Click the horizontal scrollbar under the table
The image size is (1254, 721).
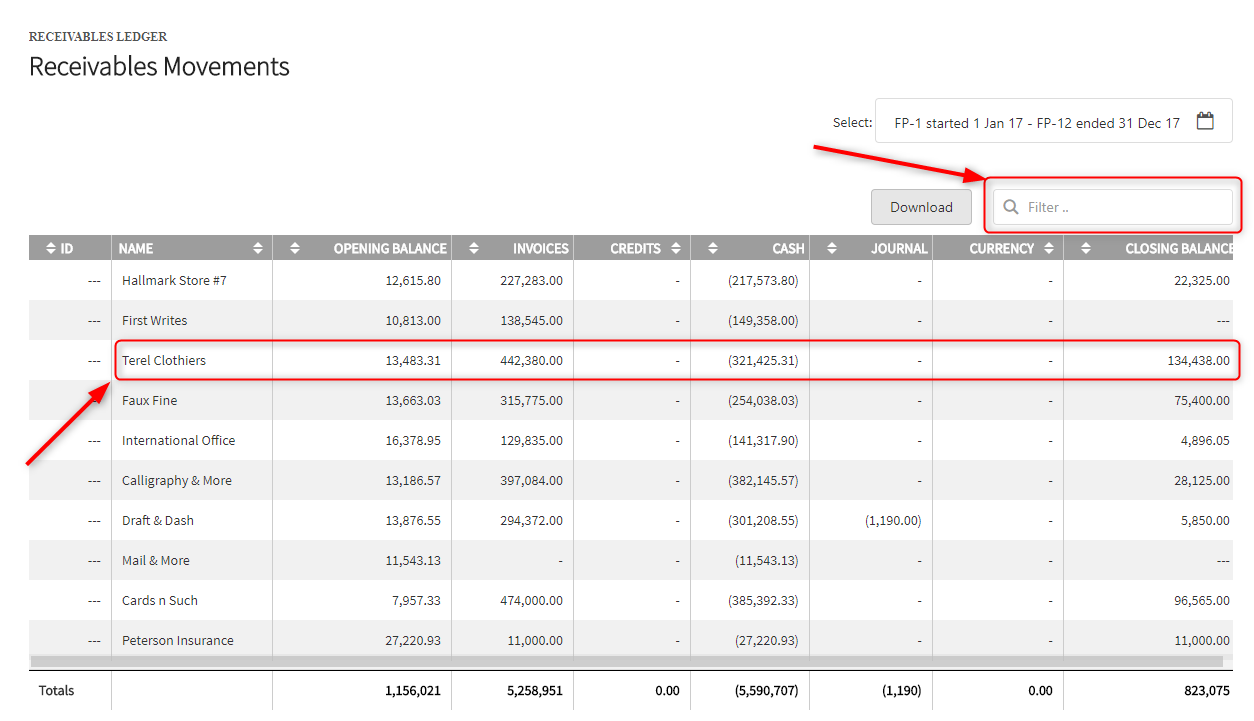click(626, 661)
